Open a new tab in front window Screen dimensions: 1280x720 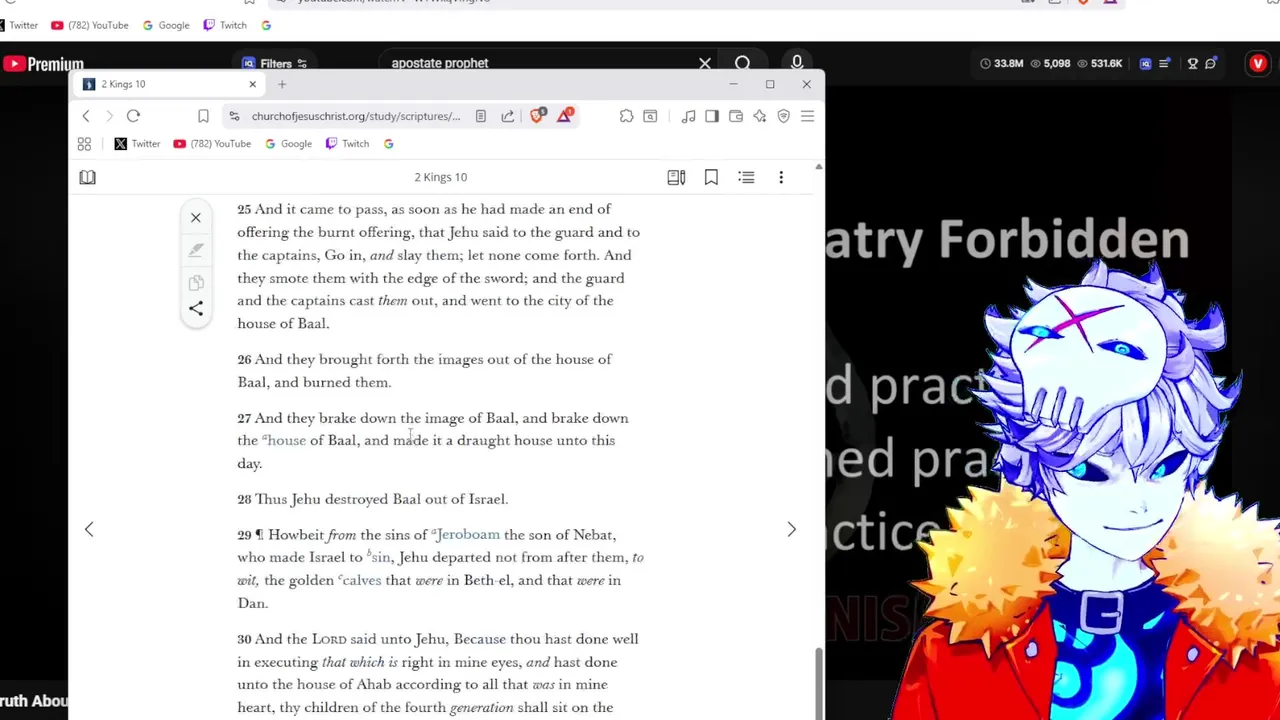282,84
